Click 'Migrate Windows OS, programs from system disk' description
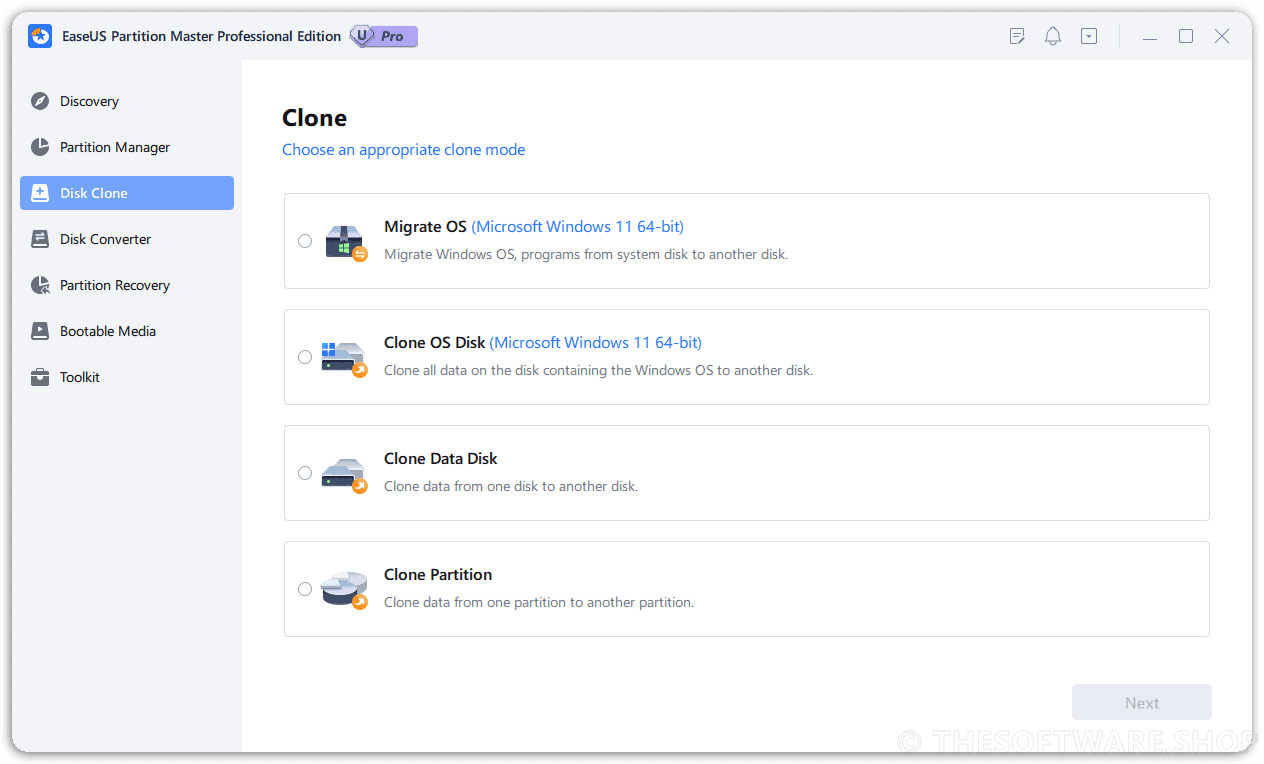 point(586,255)
